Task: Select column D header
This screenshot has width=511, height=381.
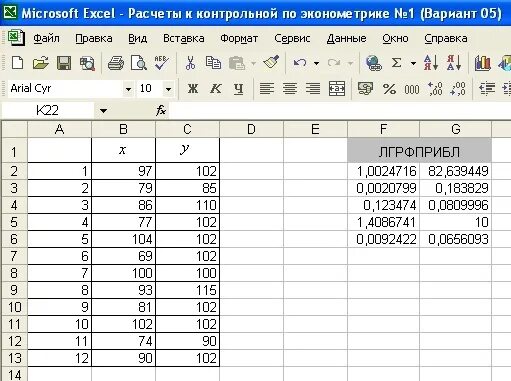Action: pyautogui.click(x=251, y=129)
